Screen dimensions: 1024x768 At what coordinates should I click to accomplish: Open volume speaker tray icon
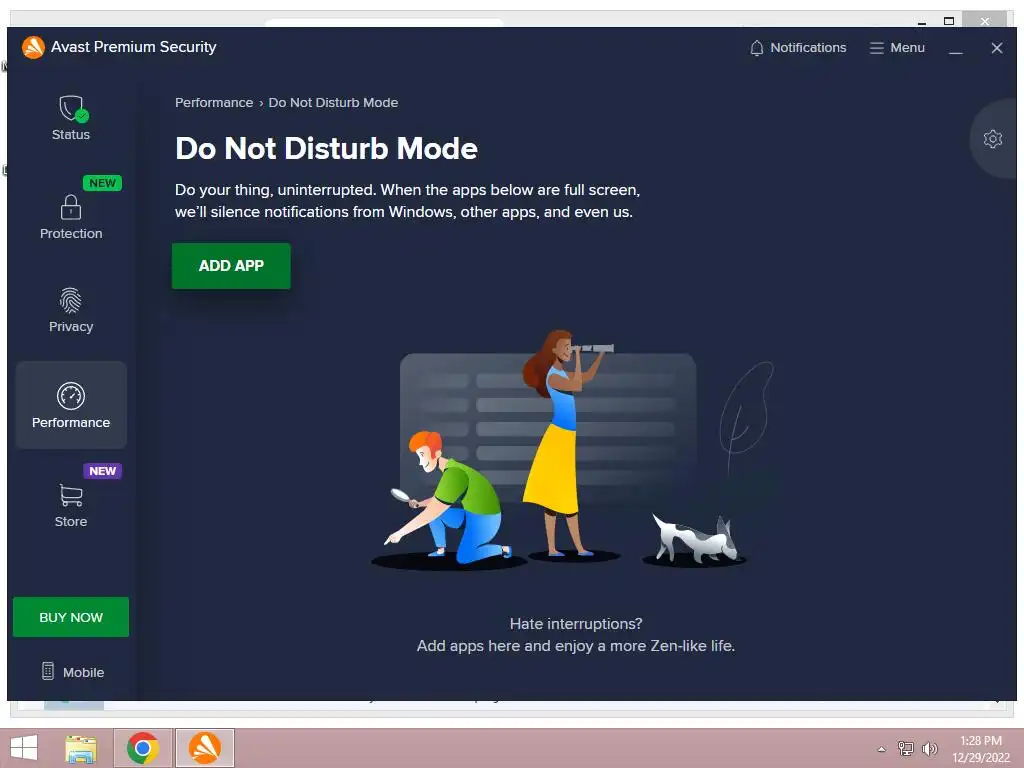point(929,748)
